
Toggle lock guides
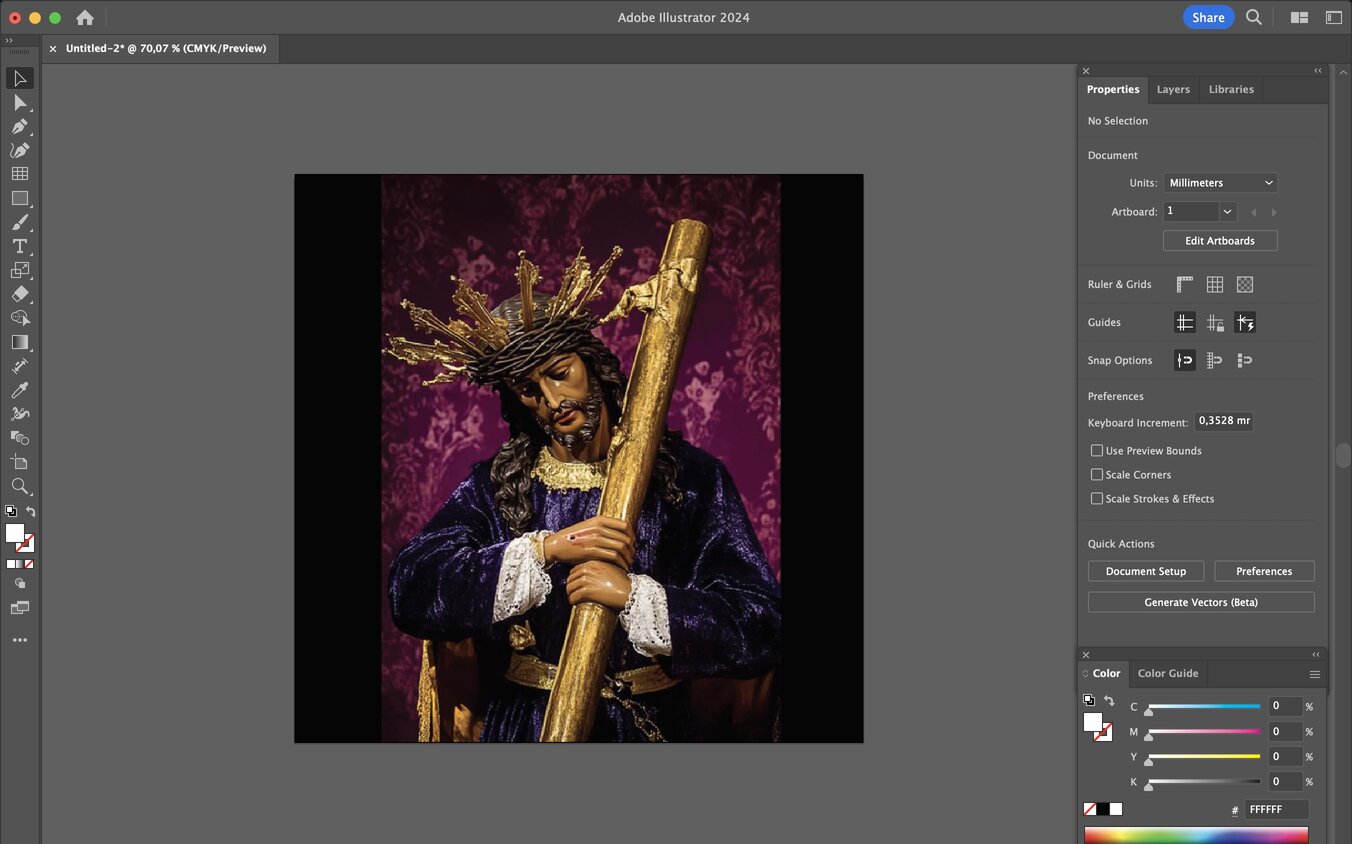pyautogui.click(x=1215, y=323)
